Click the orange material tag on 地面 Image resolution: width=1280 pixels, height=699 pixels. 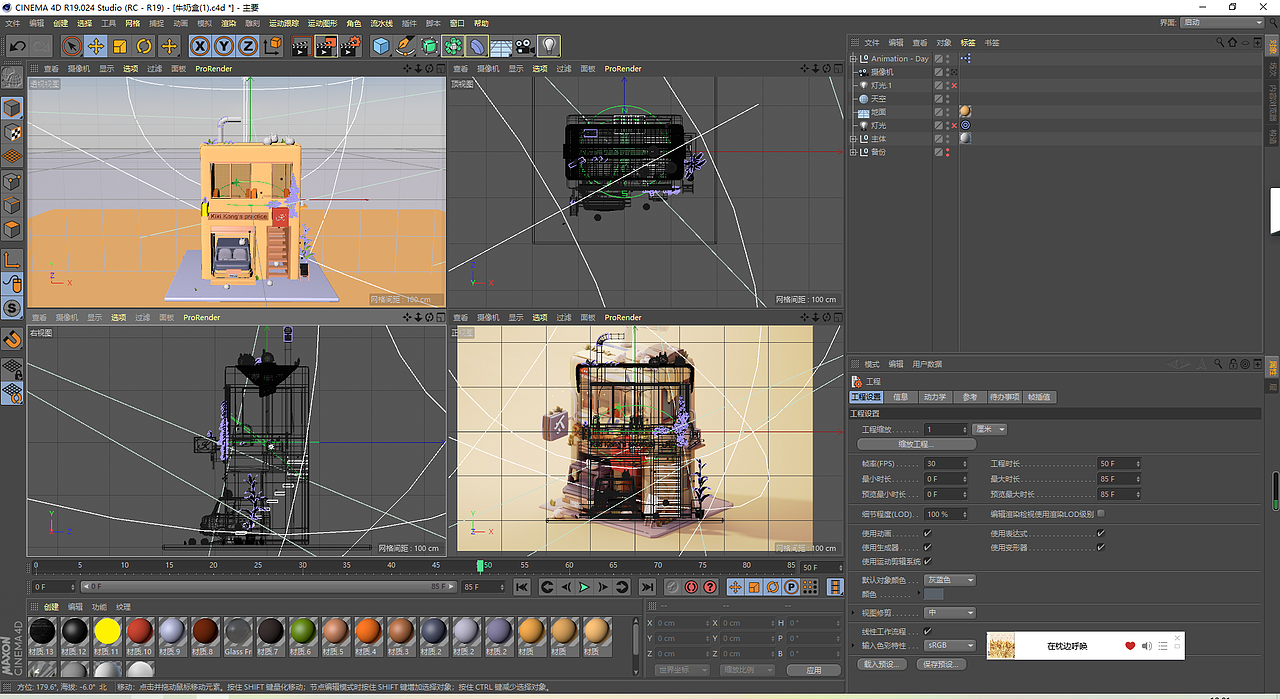click(964, 112)
